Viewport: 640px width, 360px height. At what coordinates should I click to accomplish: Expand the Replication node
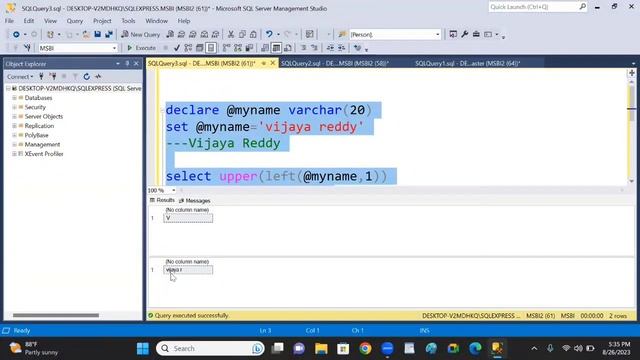pos(14,126)
